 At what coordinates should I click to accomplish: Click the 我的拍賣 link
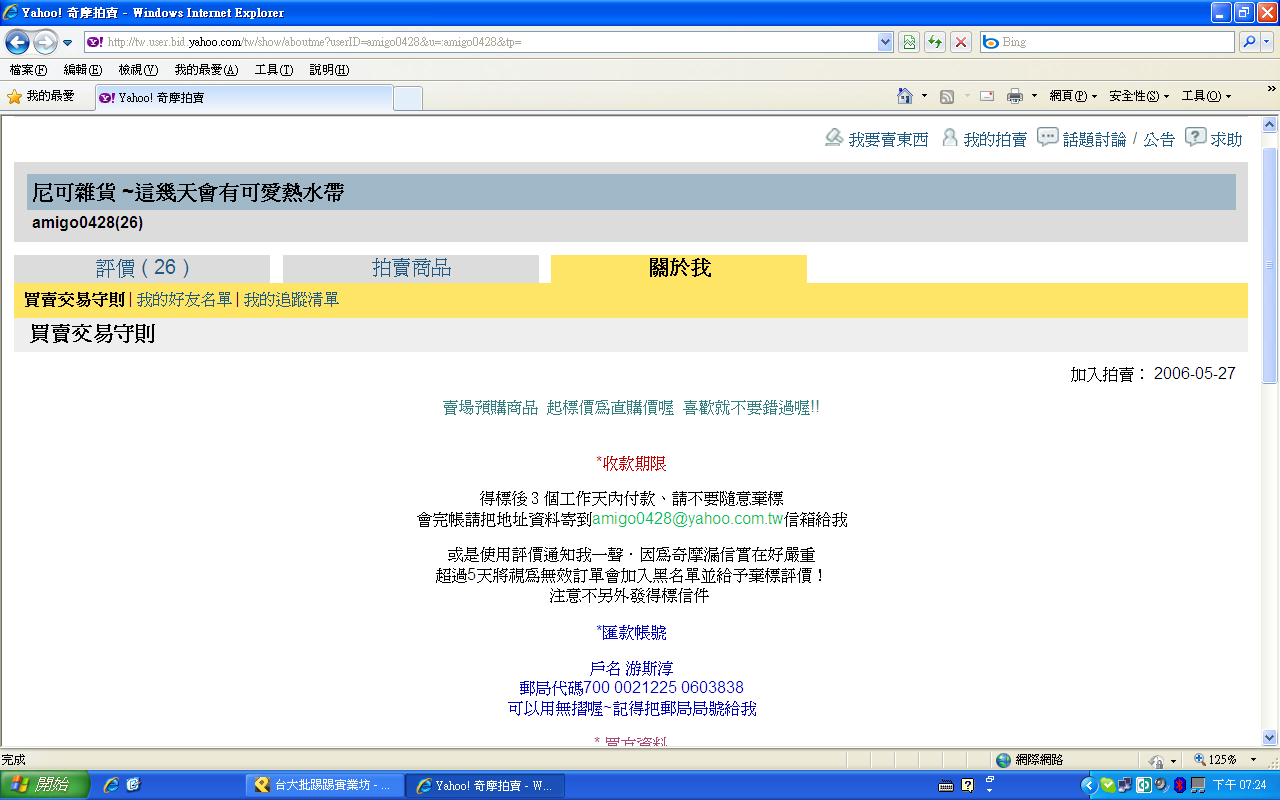995,140
